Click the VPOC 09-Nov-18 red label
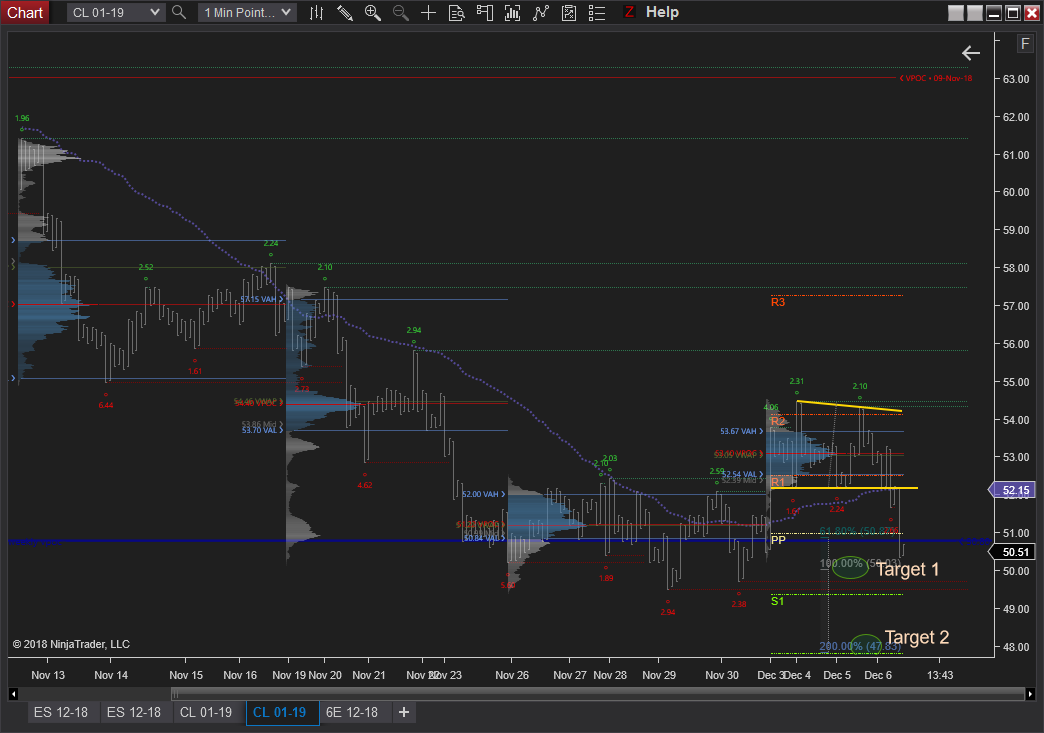The width and height of the screenshot is (1044, 733). (x=935, y=78)
